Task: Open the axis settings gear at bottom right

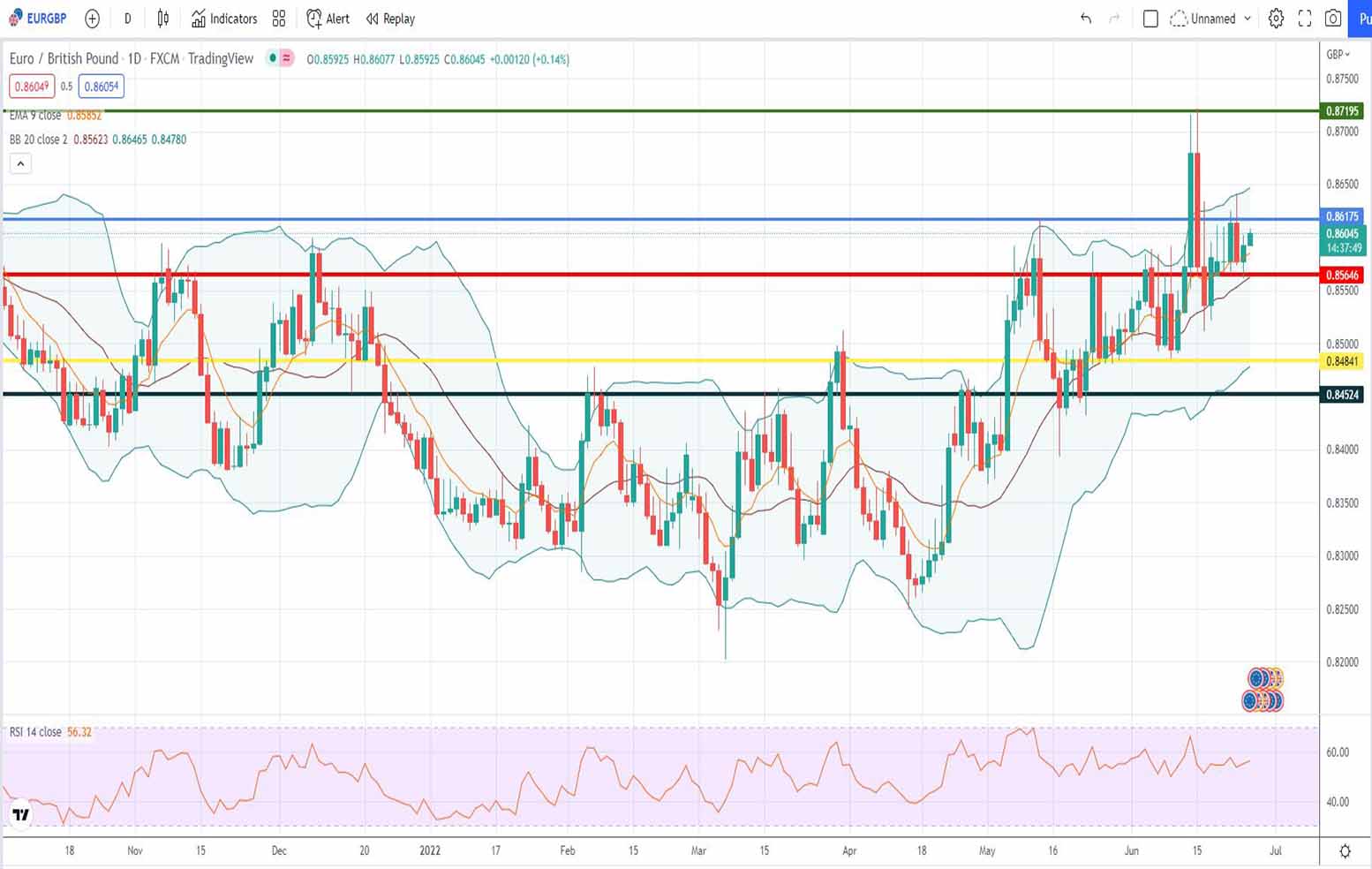Action: [x=1345, y=851]
